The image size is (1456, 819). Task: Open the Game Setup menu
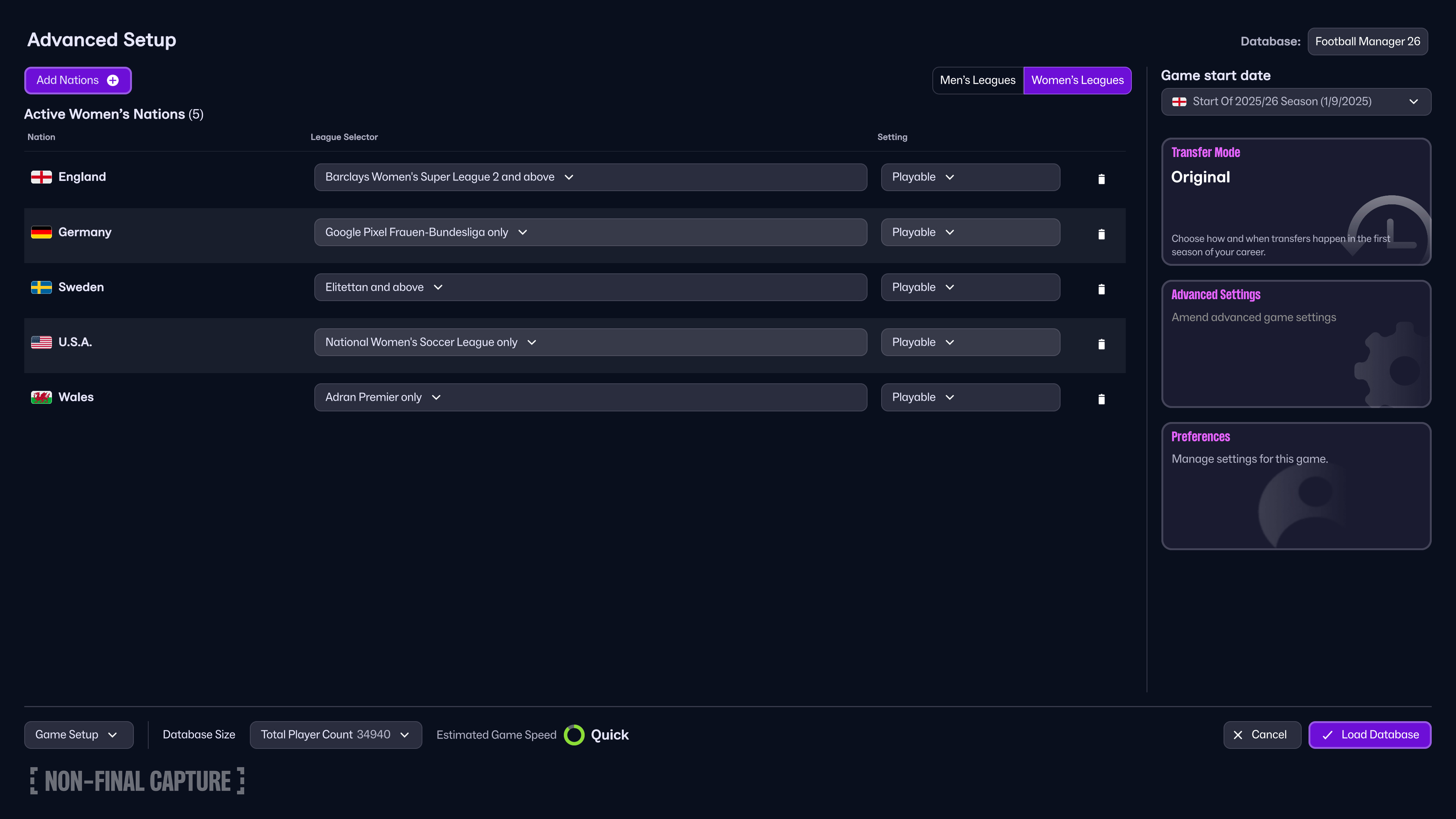[x=78, y=735]
